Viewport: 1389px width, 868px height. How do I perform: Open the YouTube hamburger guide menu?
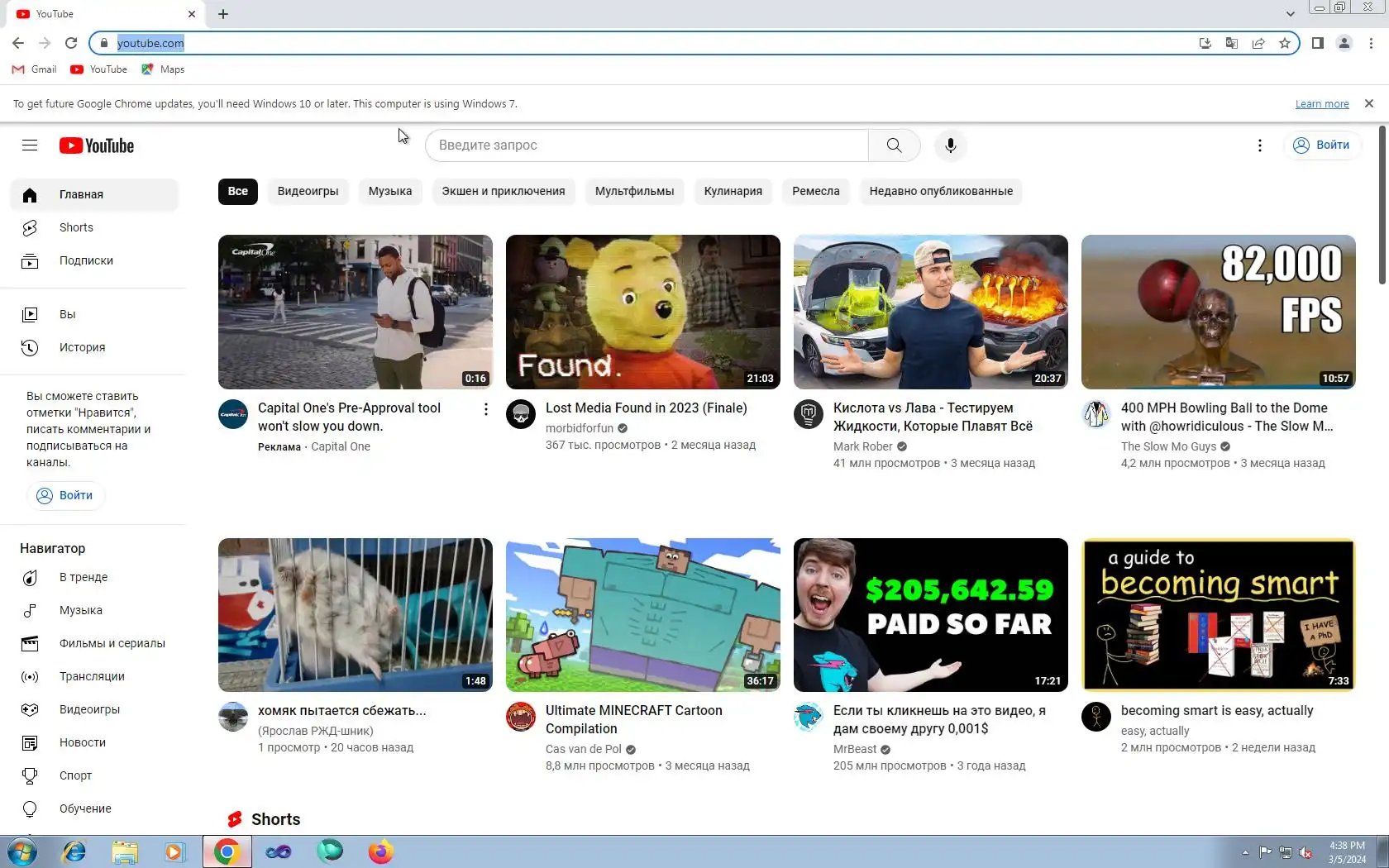[x=30, y=145]
